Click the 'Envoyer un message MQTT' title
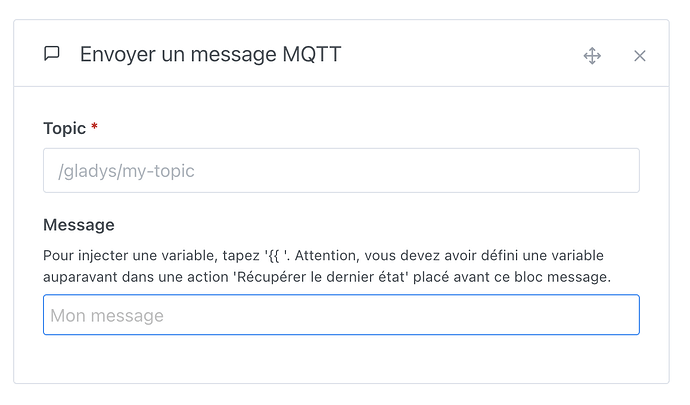Image resolution: width=690 pixels, height=405 pixels. coord(210,54)
